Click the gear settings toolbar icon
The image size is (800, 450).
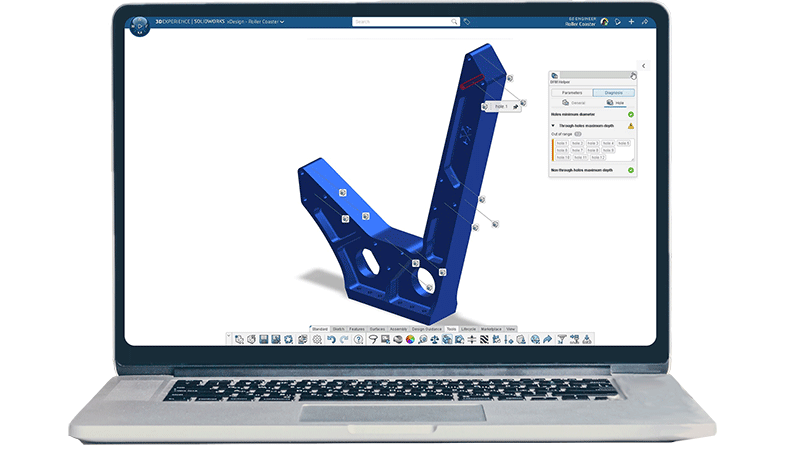pos(317,339)
